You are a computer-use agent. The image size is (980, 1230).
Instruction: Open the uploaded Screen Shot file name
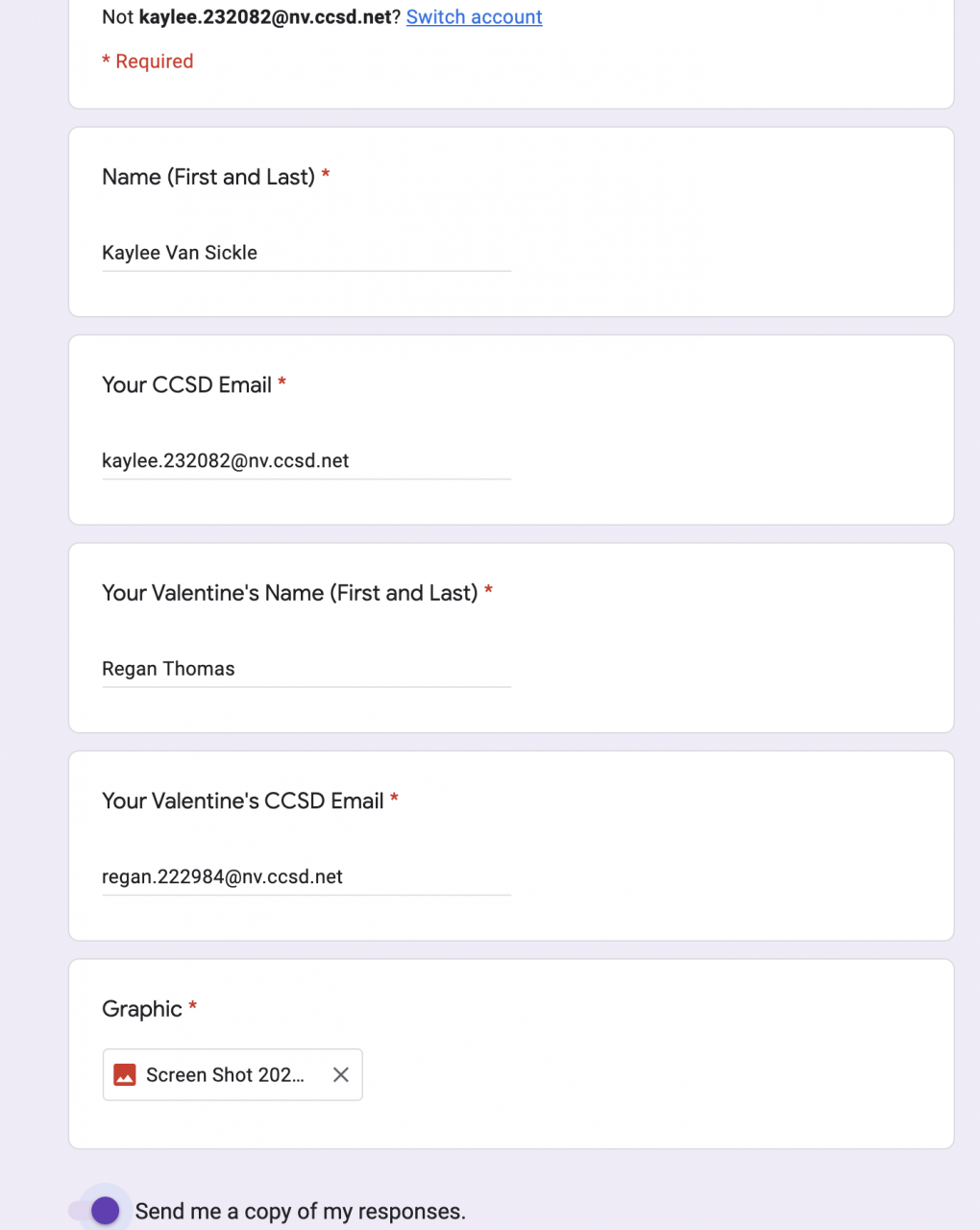(225, 1075)
